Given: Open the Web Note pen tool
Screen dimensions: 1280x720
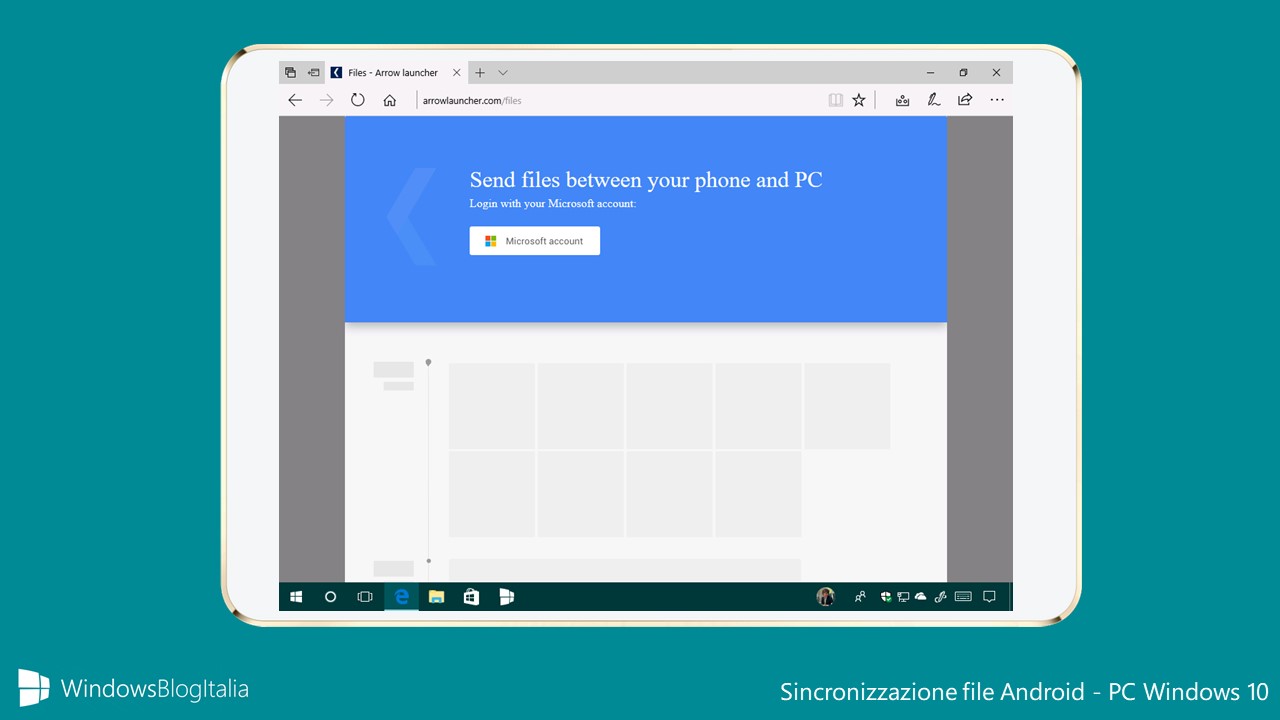Looking at the screenshot, I should (933, 100).
